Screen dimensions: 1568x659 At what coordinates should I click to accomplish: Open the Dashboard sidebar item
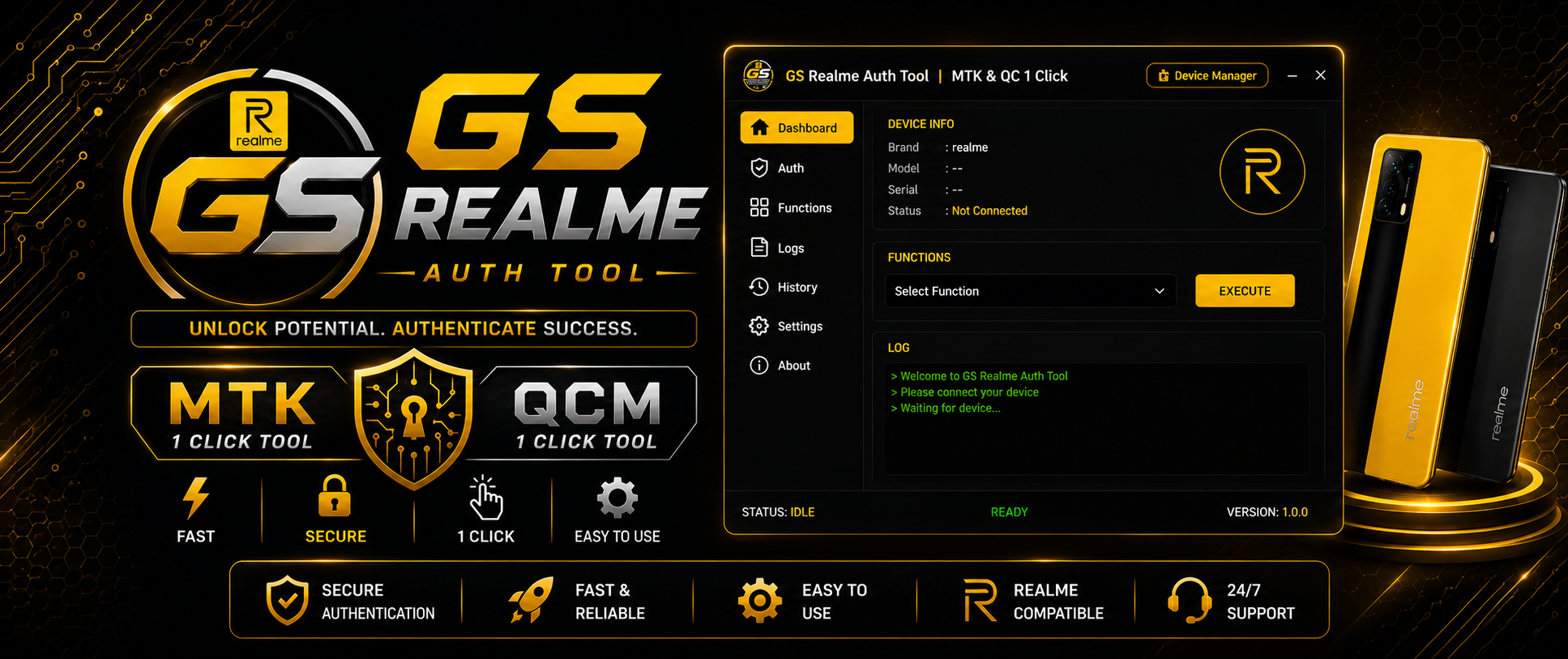click(x=797, y=128)
